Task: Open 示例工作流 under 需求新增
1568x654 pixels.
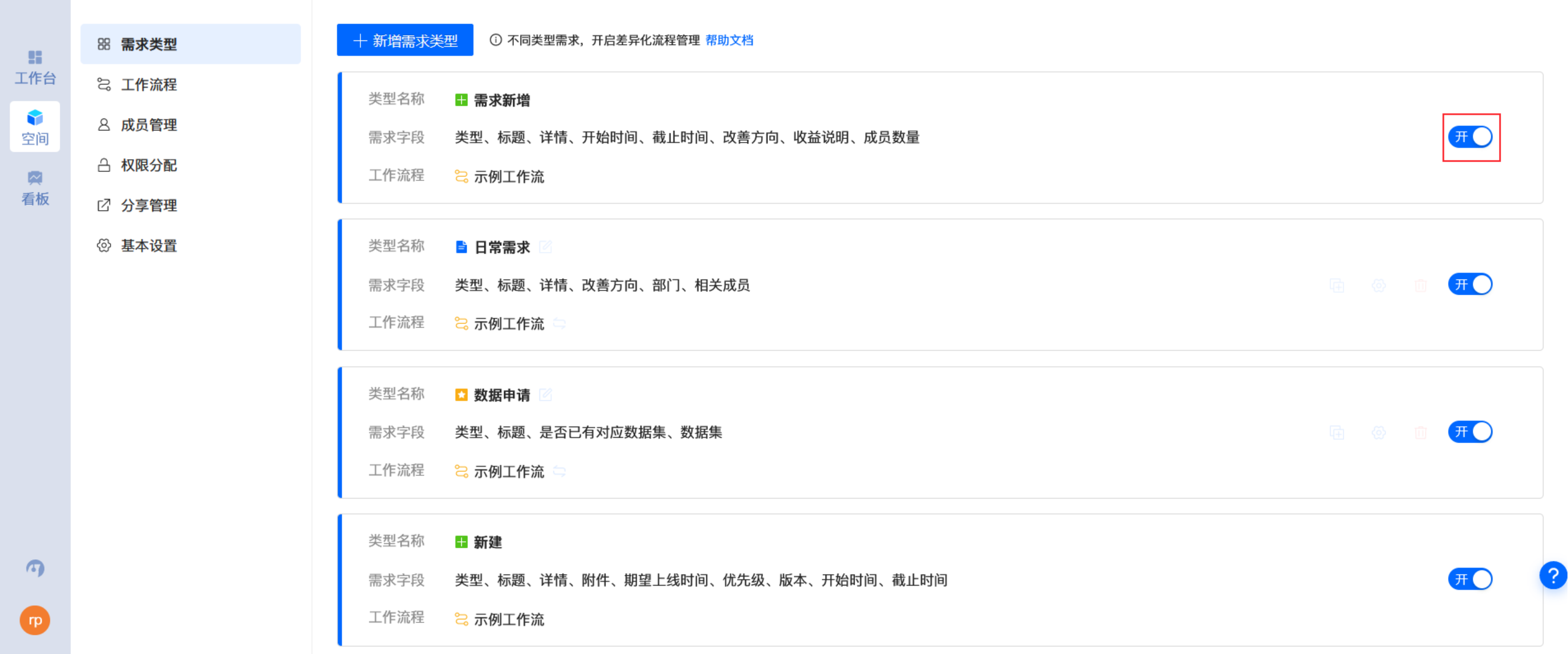Action: (510, 176)
